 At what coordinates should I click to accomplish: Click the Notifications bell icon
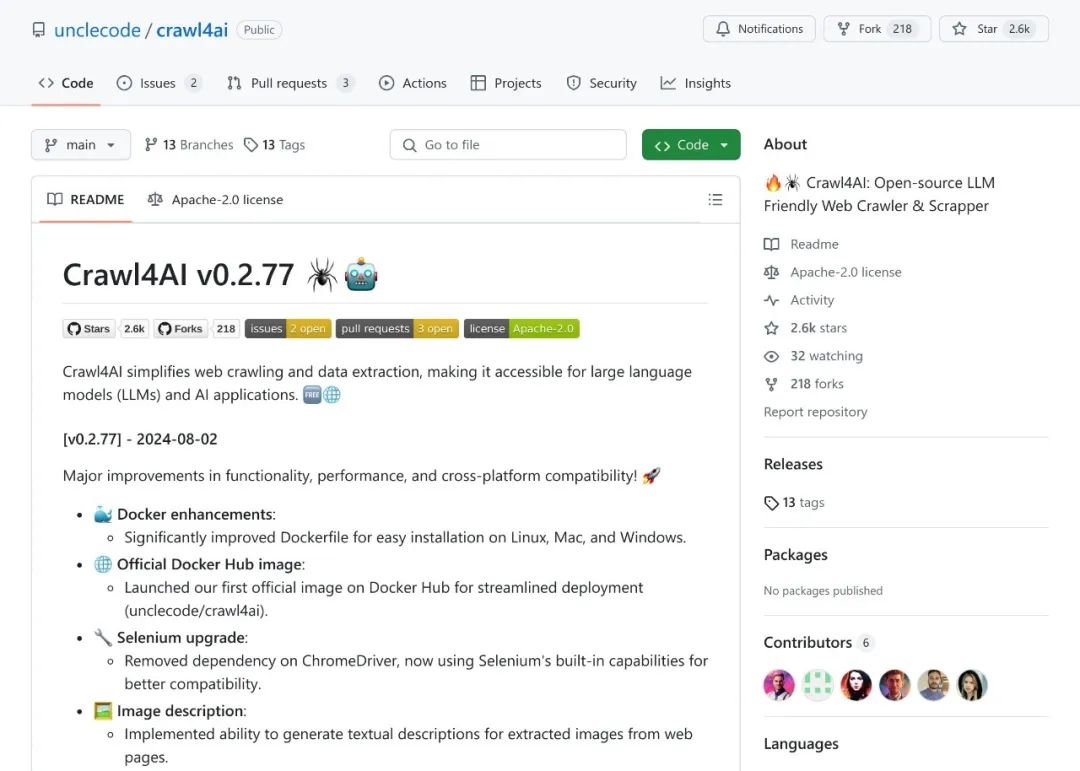(x=723, y=29)
